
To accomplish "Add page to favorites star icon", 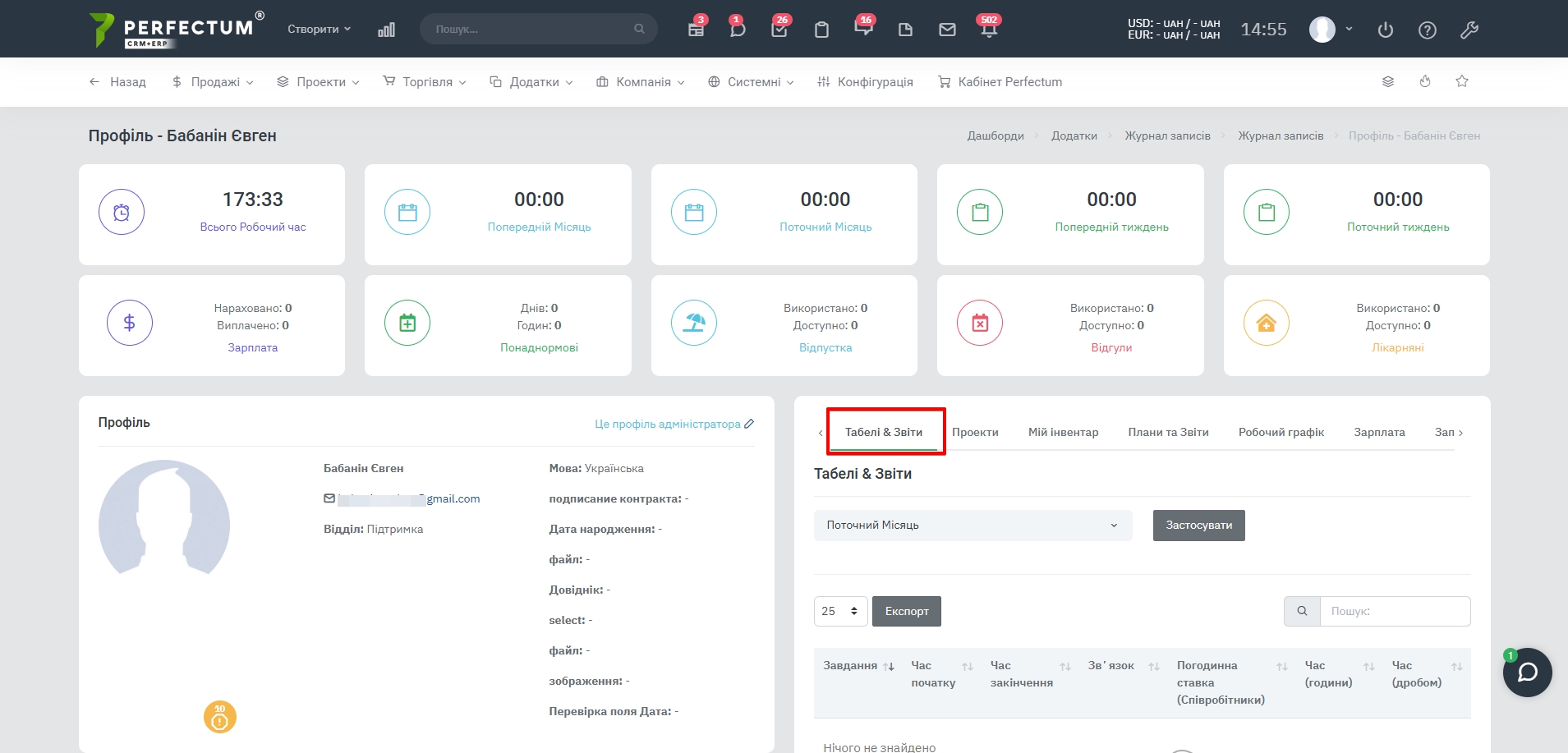I will pos(1462,81).
